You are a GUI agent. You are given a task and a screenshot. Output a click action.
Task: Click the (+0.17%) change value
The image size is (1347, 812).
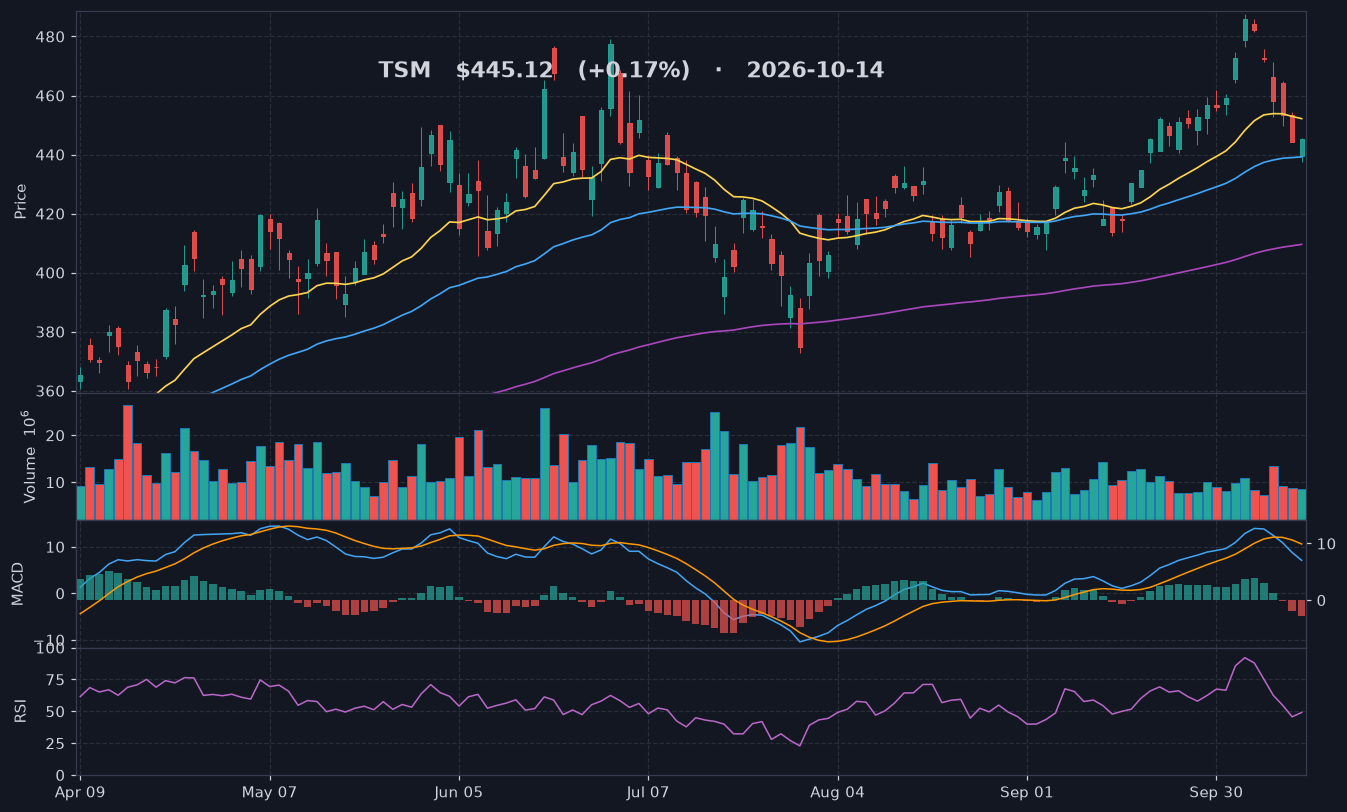[x=634, y=71]
